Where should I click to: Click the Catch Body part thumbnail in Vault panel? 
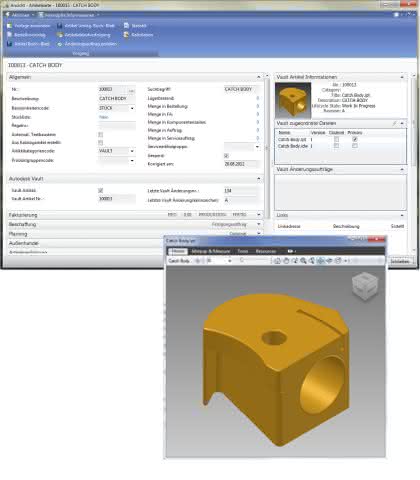293,100
